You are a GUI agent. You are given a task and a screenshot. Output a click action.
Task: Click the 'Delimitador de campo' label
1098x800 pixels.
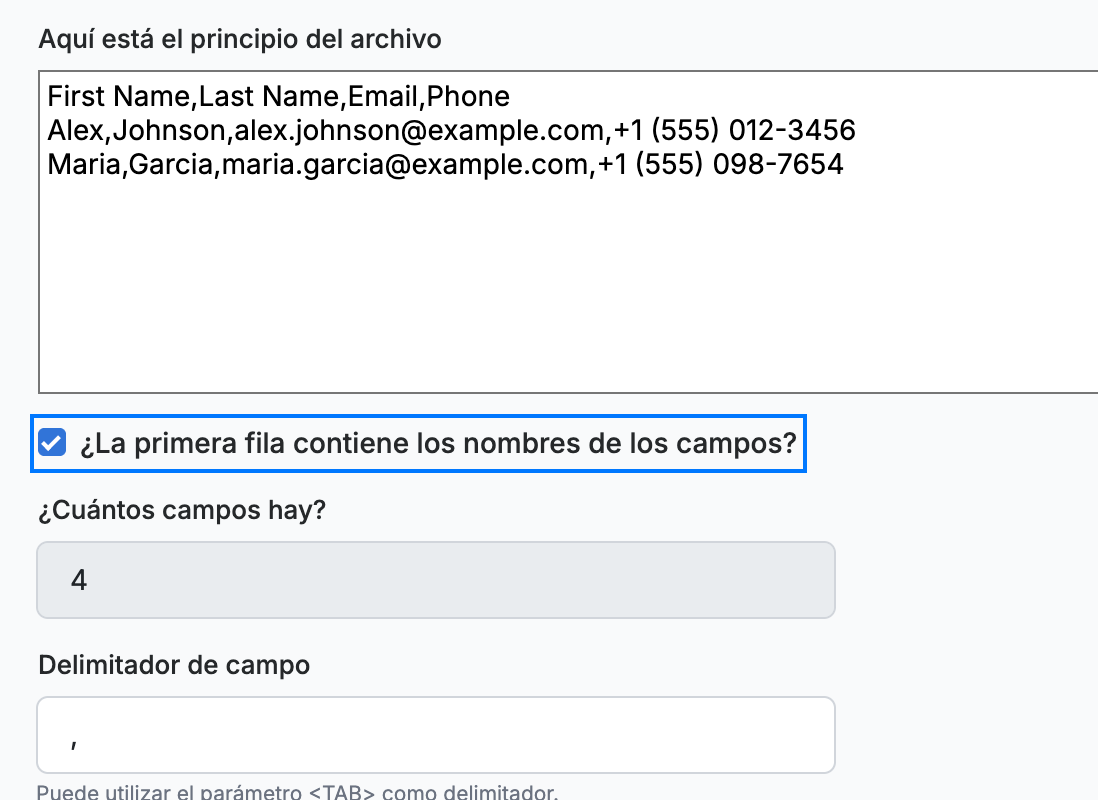point(174,665)
